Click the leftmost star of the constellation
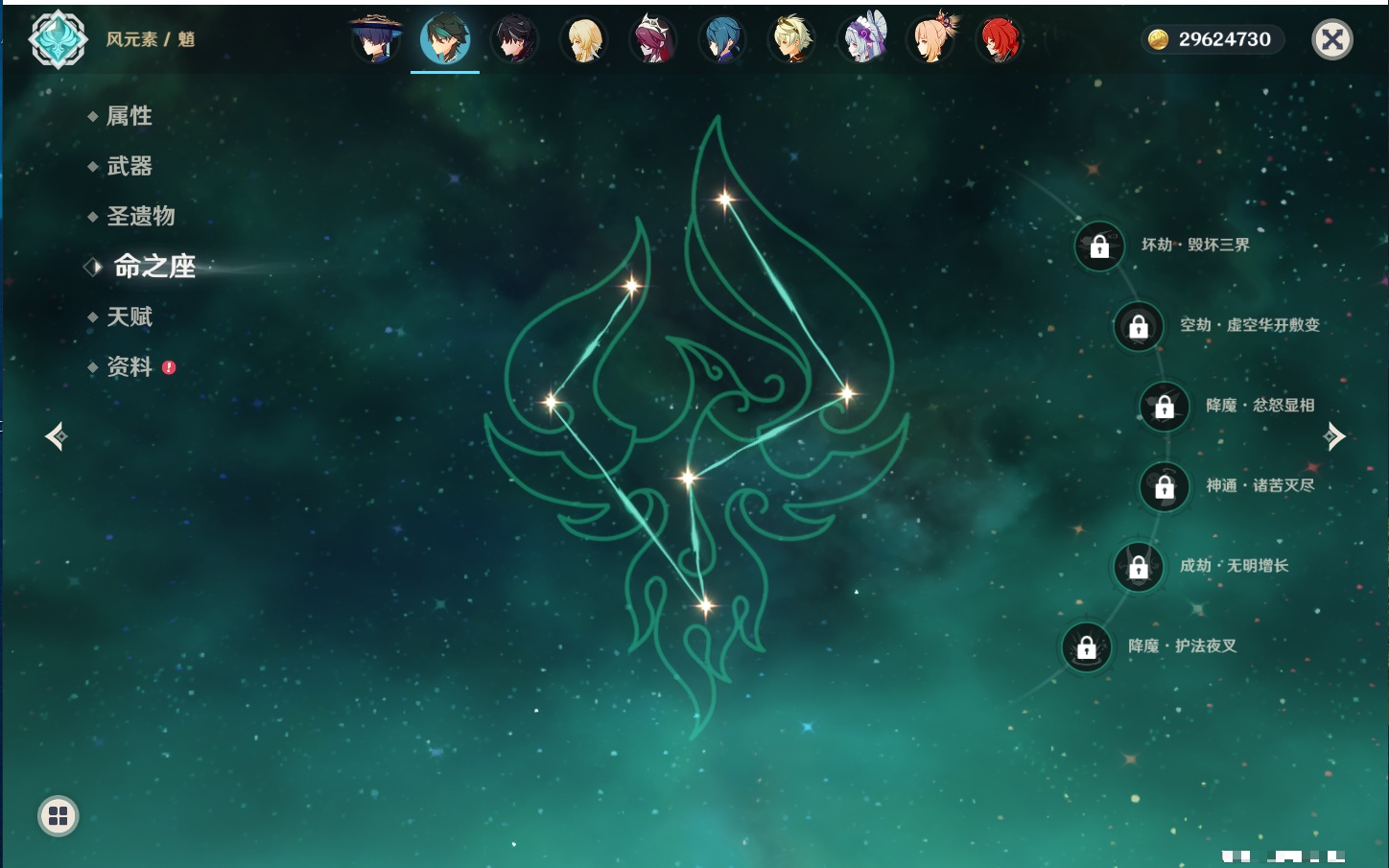This screenshot has height=868, width=1389. click(x=551, y=402)
